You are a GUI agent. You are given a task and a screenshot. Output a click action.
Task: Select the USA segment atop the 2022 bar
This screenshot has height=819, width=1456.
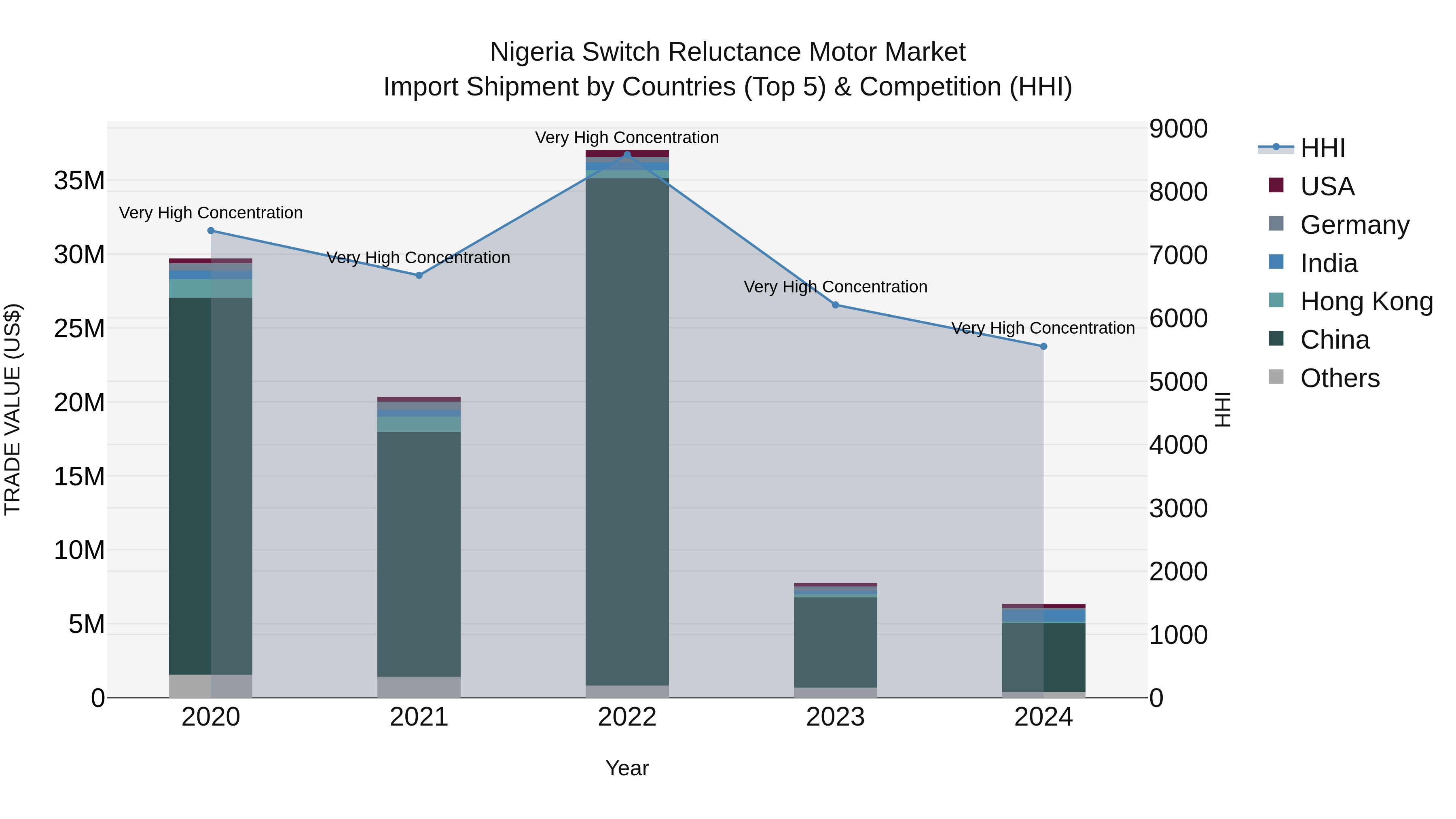[627, 154]
